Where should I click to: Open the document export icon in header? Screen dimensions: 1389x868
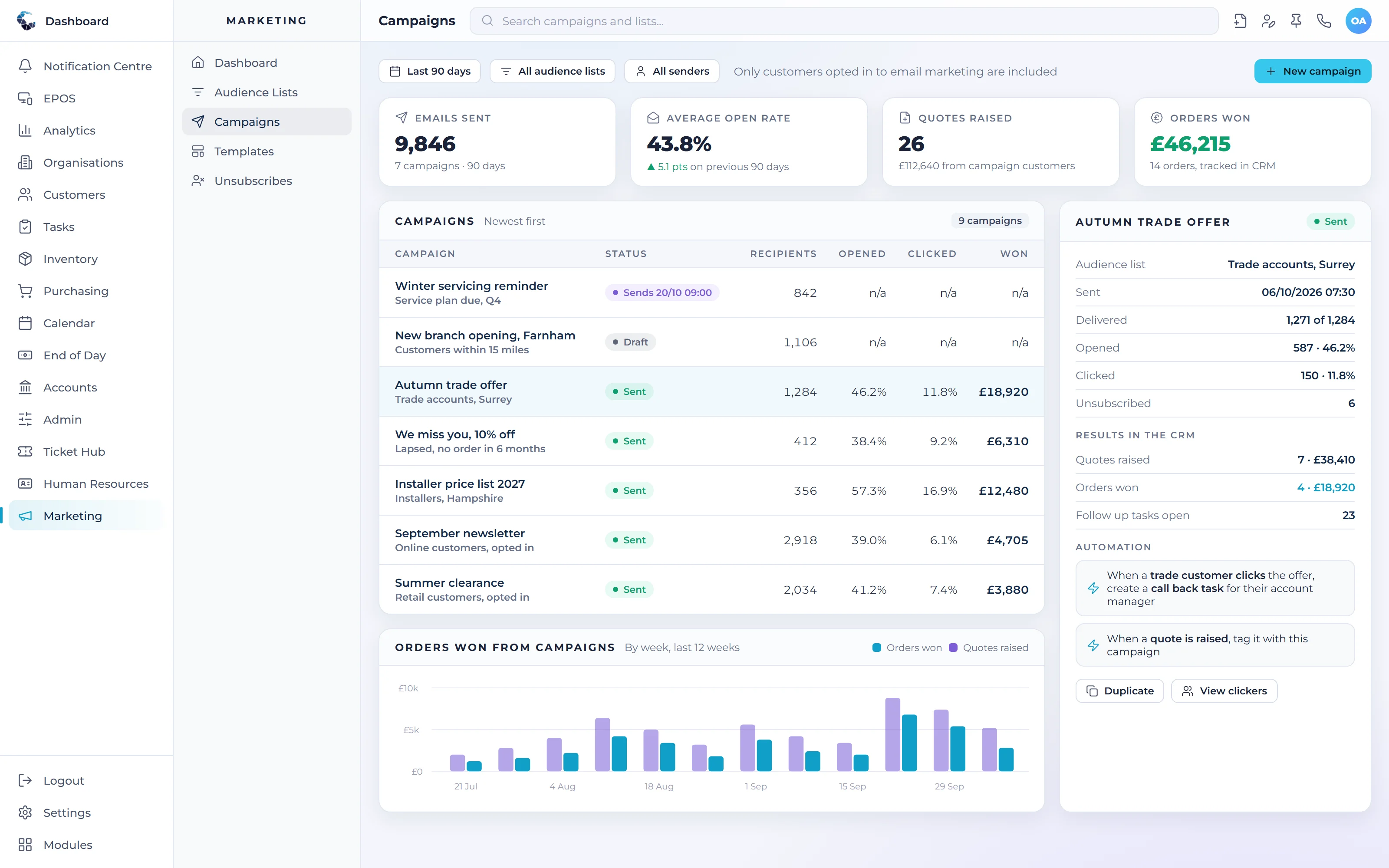point(1240,21)
